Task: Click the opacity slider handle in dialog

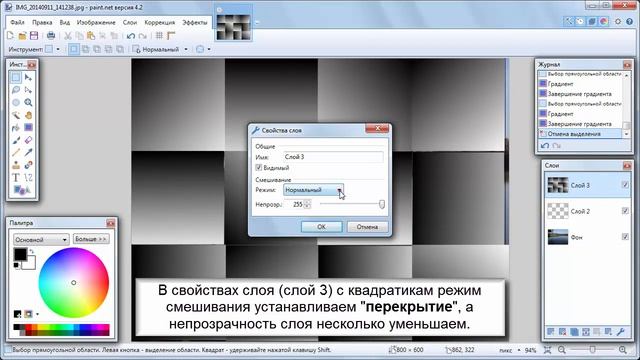Action: (382, 204)
